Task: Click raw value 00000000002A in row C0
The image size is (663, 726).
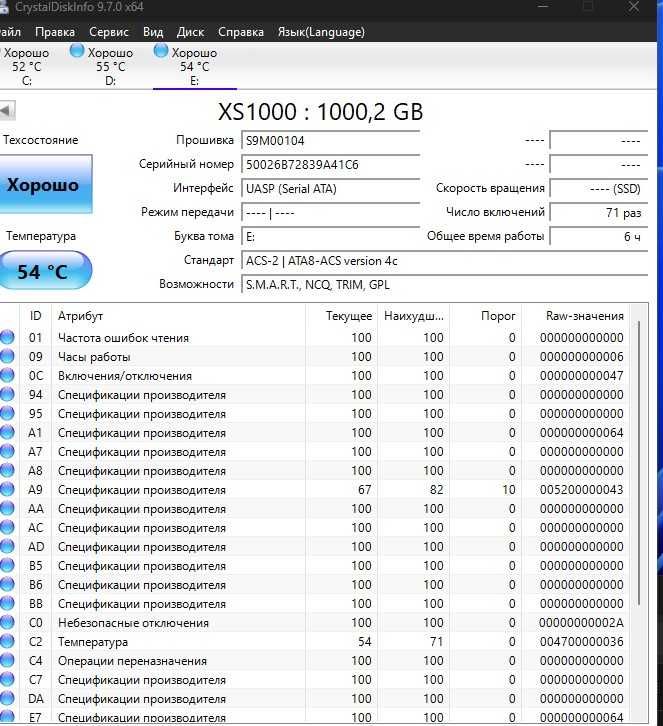Action: 582,622
